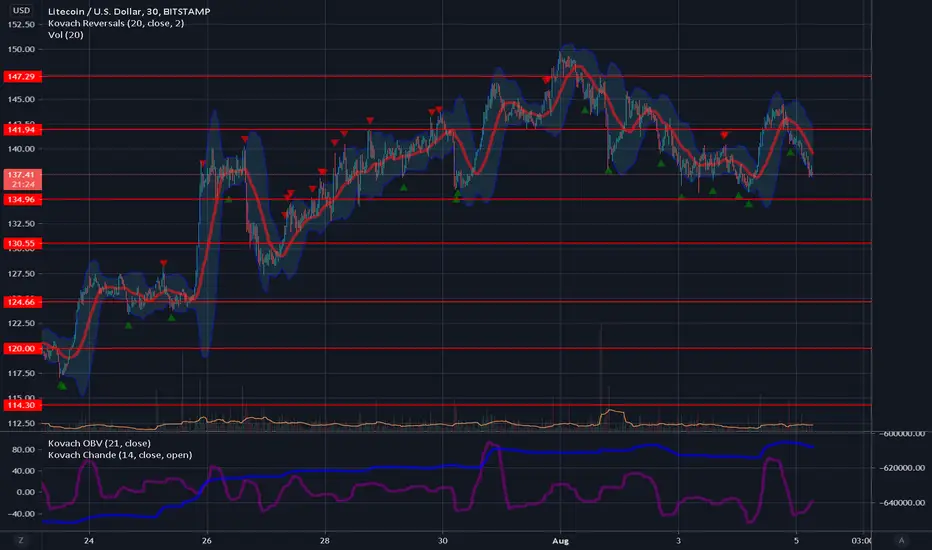Click the 117.50 price axis value
The image size is (932, 550).
pos(21,373)
